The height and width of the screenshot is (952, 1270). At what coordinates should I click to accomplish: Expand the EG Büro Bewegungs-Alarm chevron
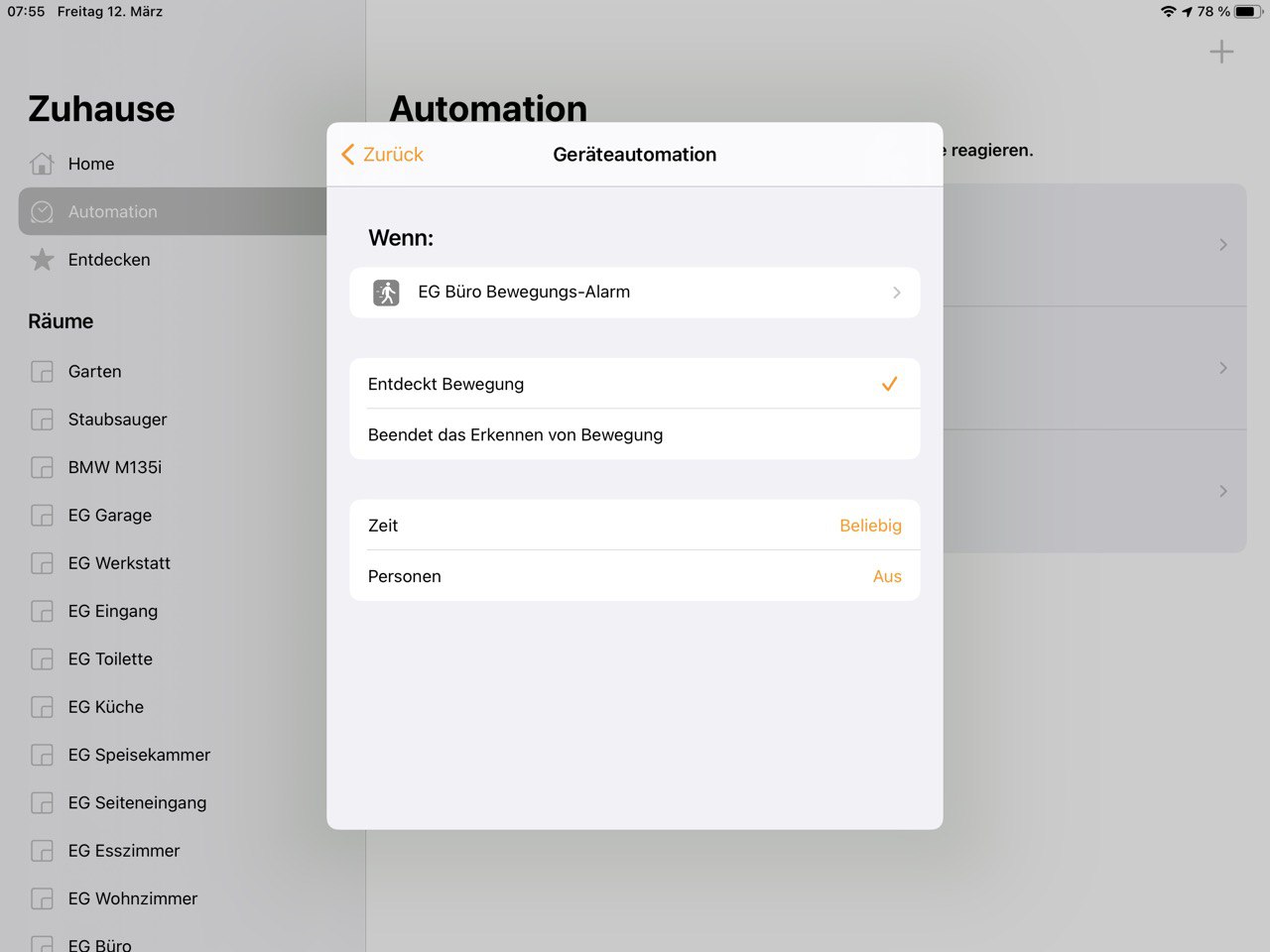point(896,293)
